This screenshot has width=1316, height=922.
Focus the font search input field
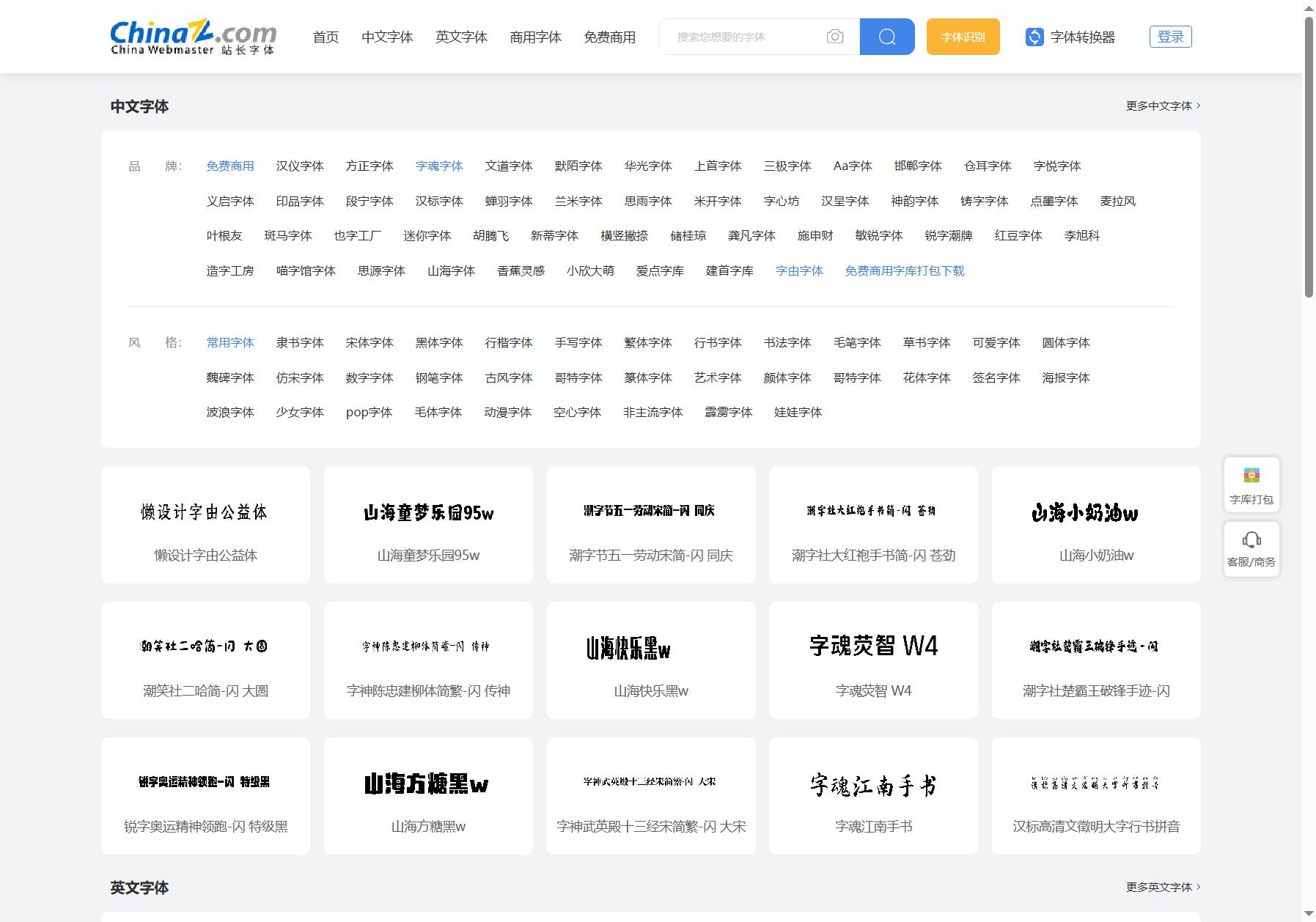click(x=742, y=37)
